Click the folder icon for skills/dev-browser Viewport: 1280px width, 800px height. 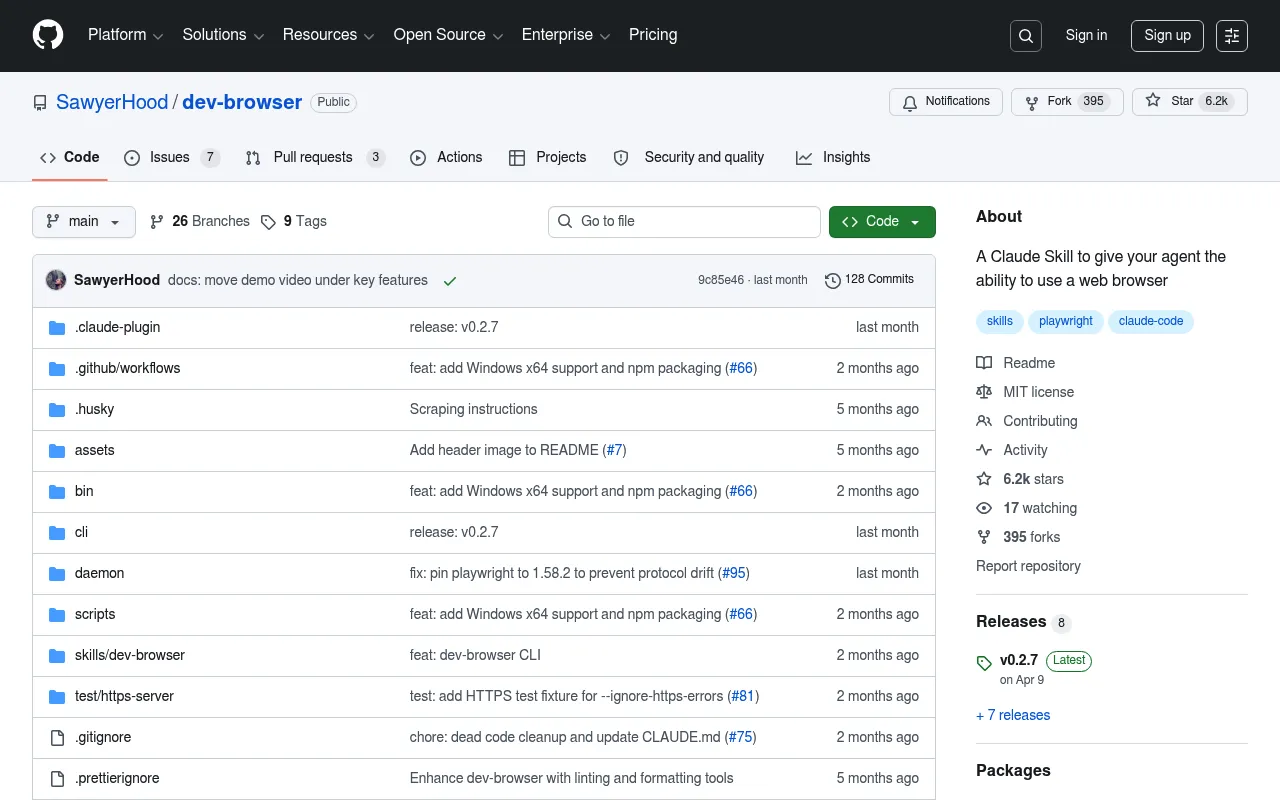click(57, 656)
